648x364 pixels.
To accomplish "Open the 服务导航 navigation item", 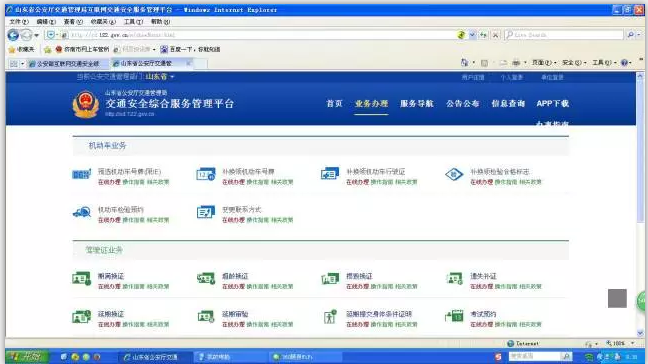I will (417, 104).
